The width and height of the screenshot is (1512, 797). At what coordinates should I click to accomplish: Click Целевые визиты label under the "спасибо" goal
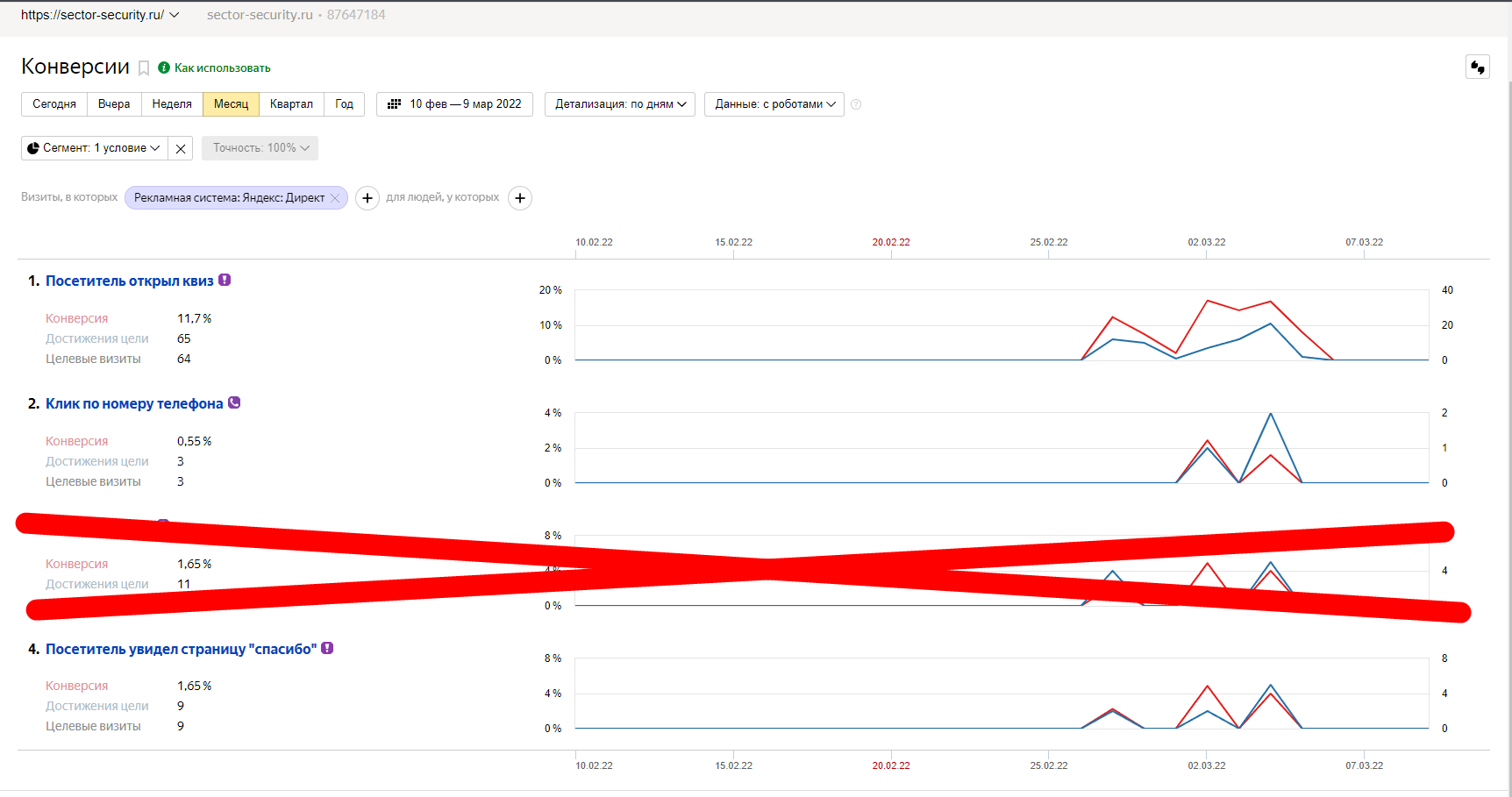point(93,726)
